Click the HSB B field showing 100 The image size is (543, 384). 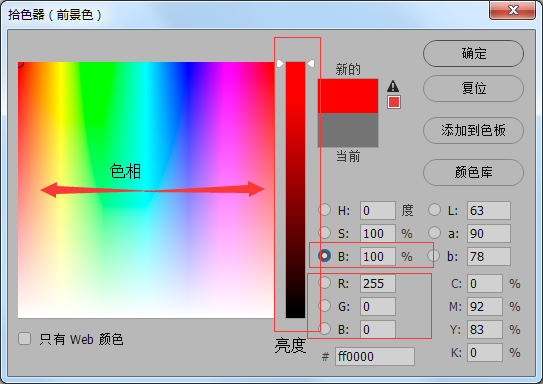point(377,257)
